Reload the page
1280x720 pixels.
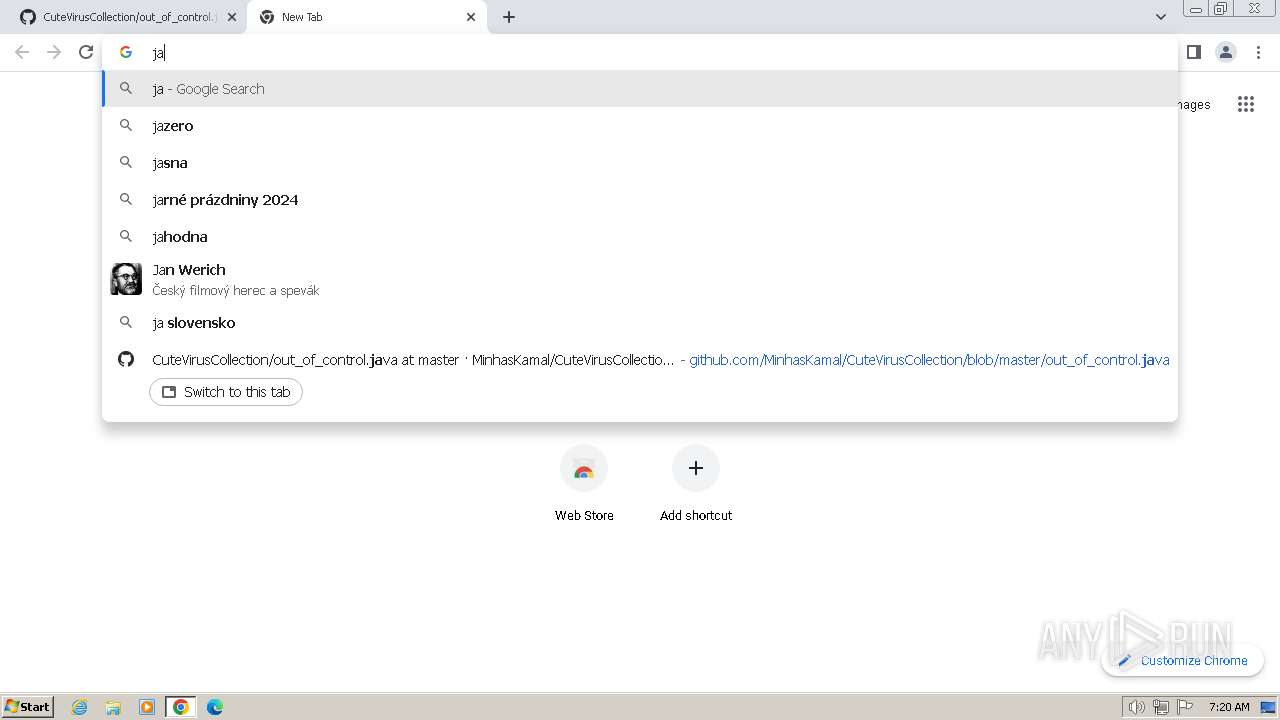tap(86, 52)
